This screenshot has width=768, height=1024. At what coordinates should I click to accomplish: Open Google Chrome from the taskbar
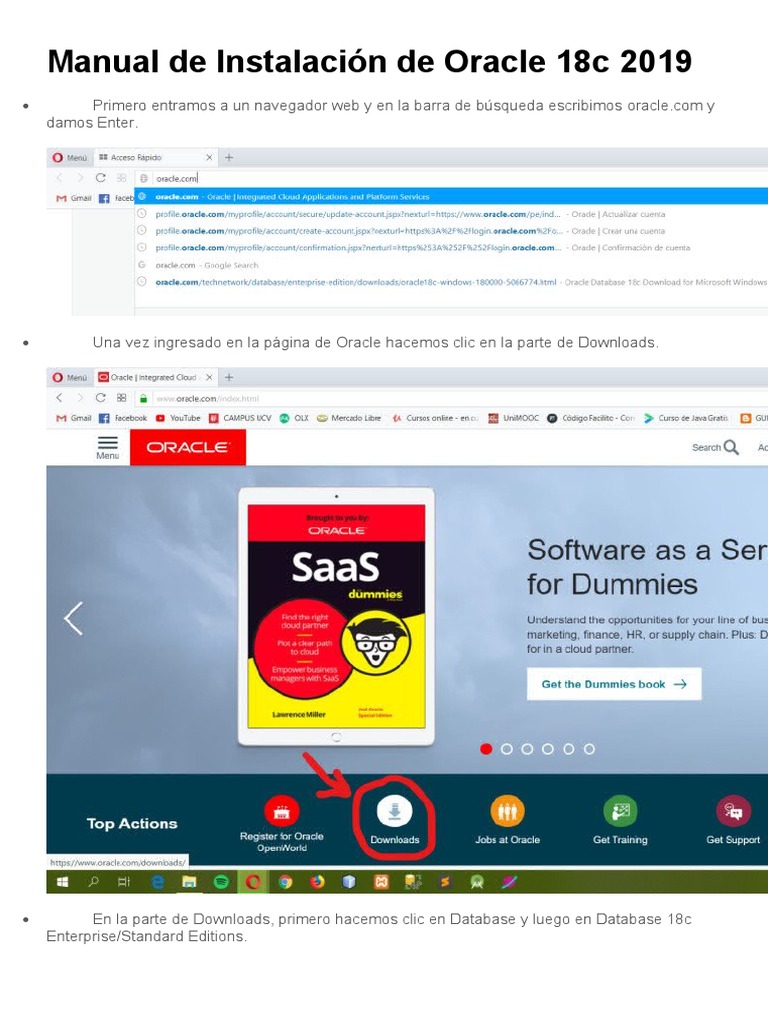285,882
